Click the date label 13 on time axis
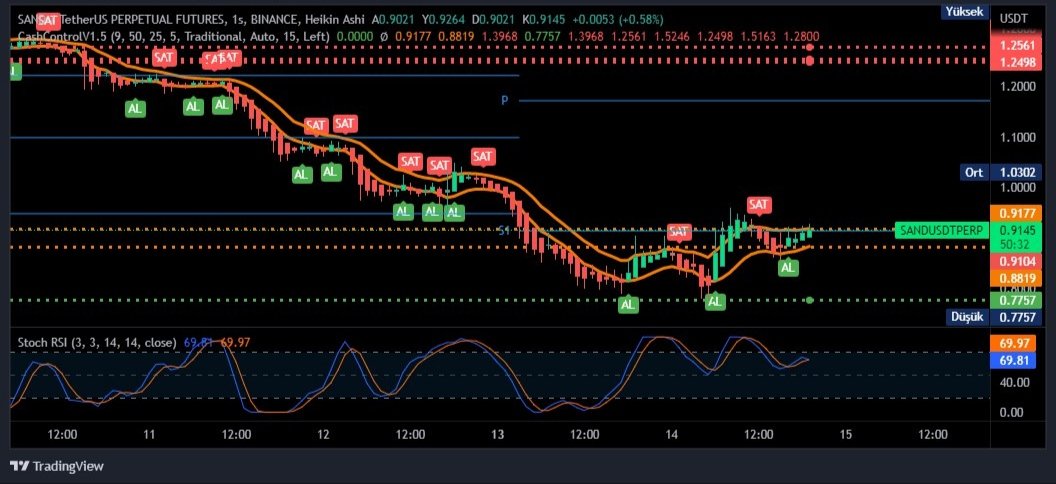Screen dimensions: 1056x484 (x=498, y=434)
